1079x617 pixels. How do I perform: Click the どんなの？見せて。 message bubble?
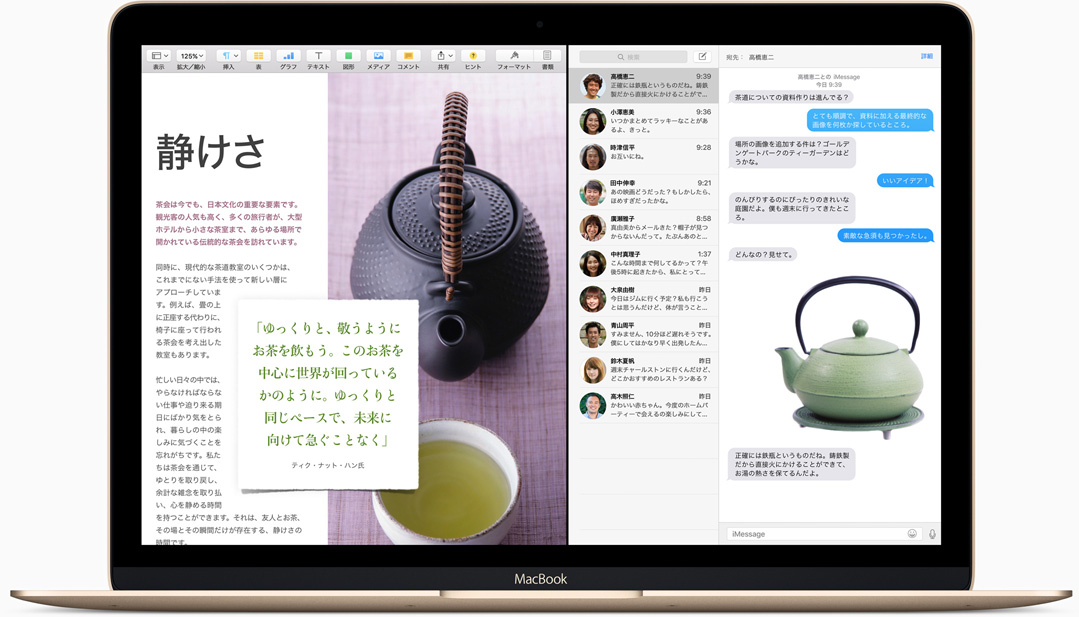[763, 255]
